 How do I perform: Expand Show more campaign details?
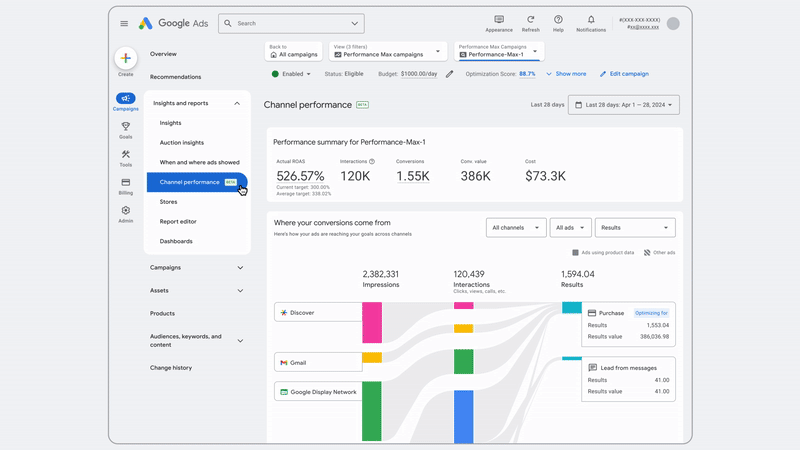click(566, 74)
